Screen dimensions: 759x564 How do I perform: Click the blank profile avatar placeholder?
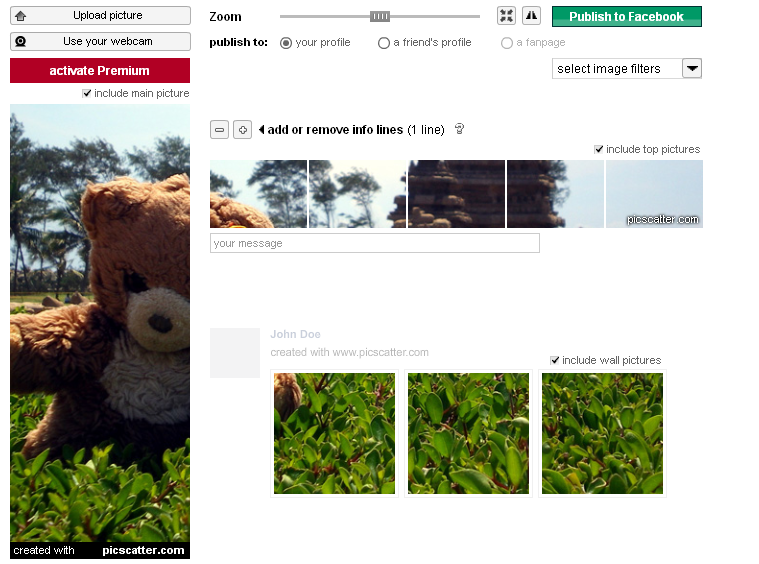pos(235,353)
